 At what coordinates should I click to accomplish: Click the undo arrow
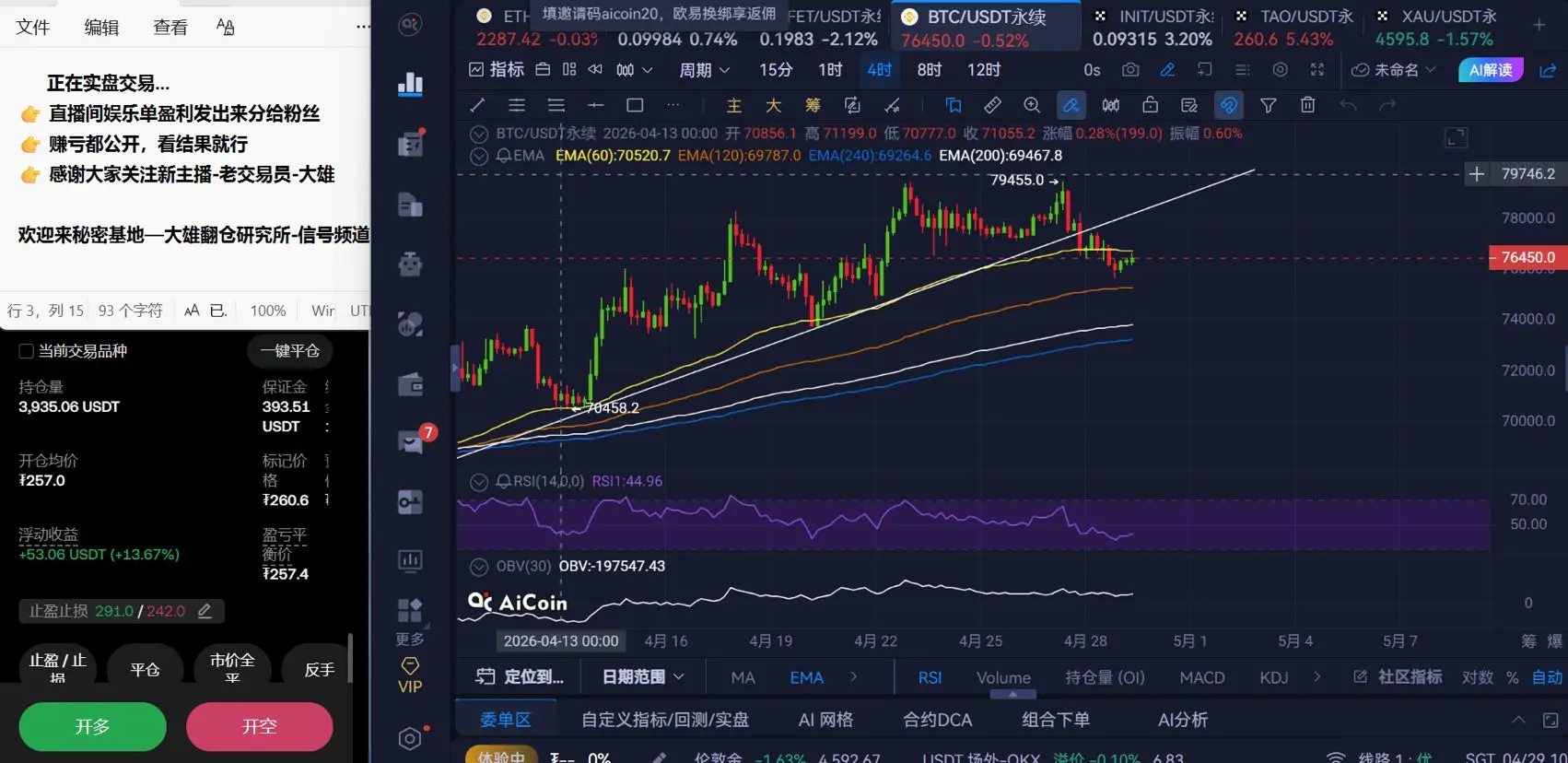point(1348,105)
